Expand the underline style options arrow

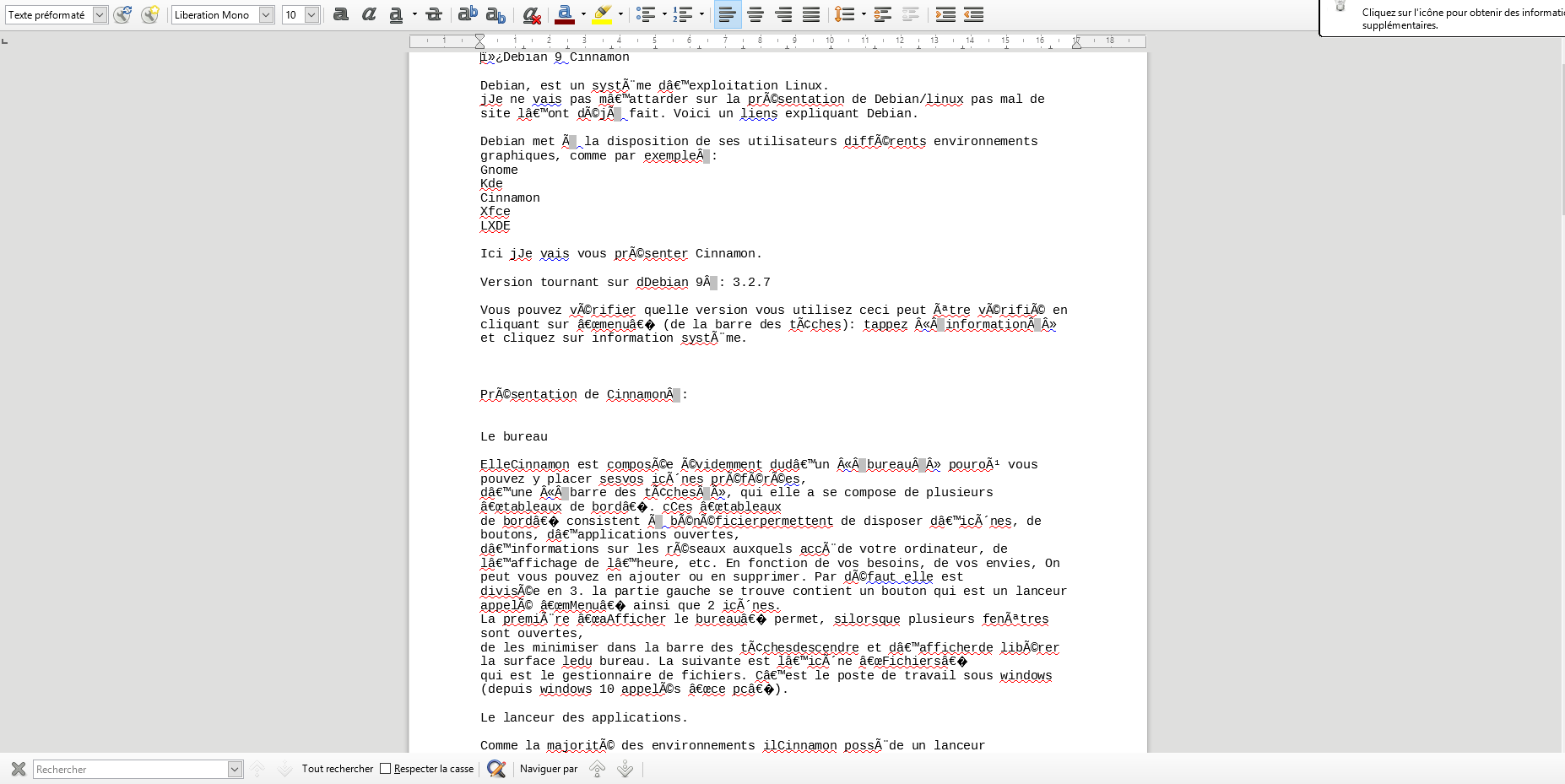(x=414, y=14)
